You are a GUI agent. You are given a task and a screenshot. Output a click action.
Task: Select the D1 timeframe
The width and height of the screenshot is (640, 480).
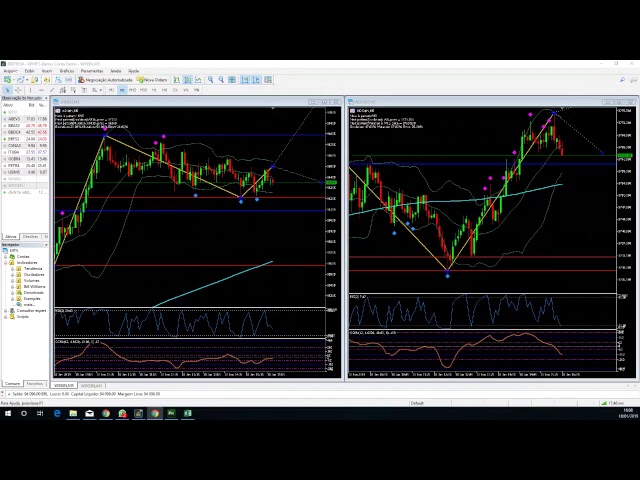[x=175, y=90]
